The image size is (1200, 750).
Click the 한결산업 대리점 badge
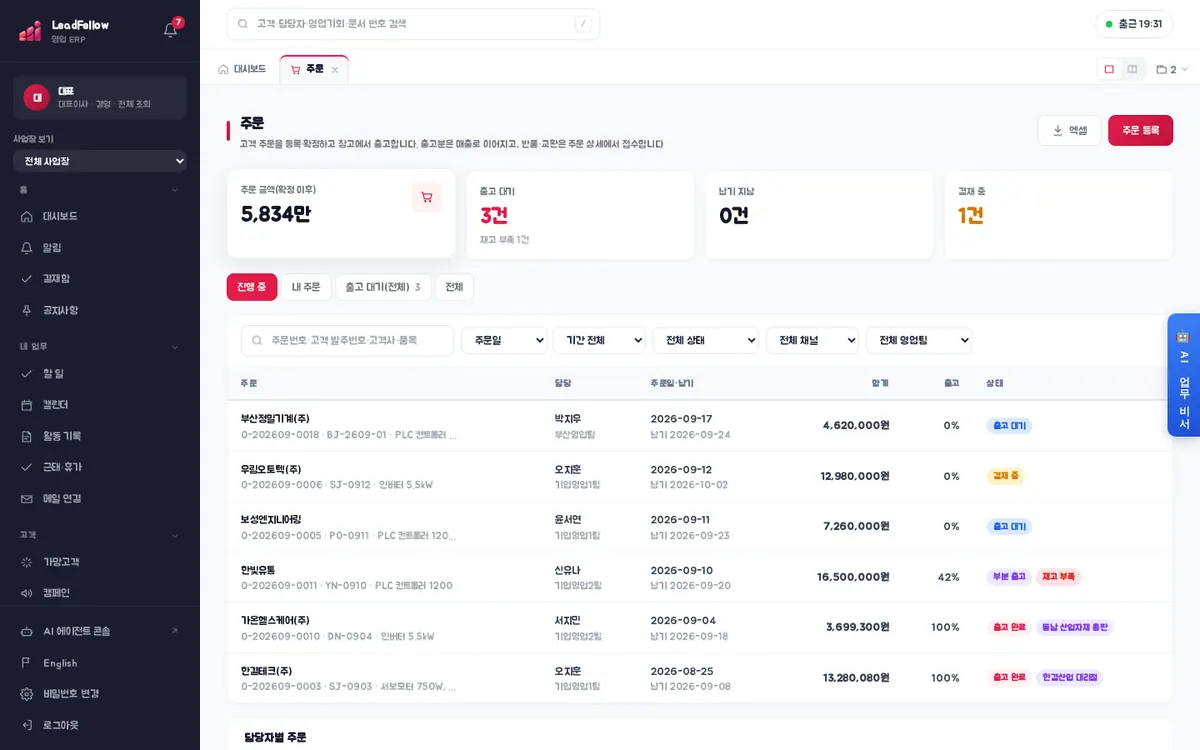click(1070, 677)
